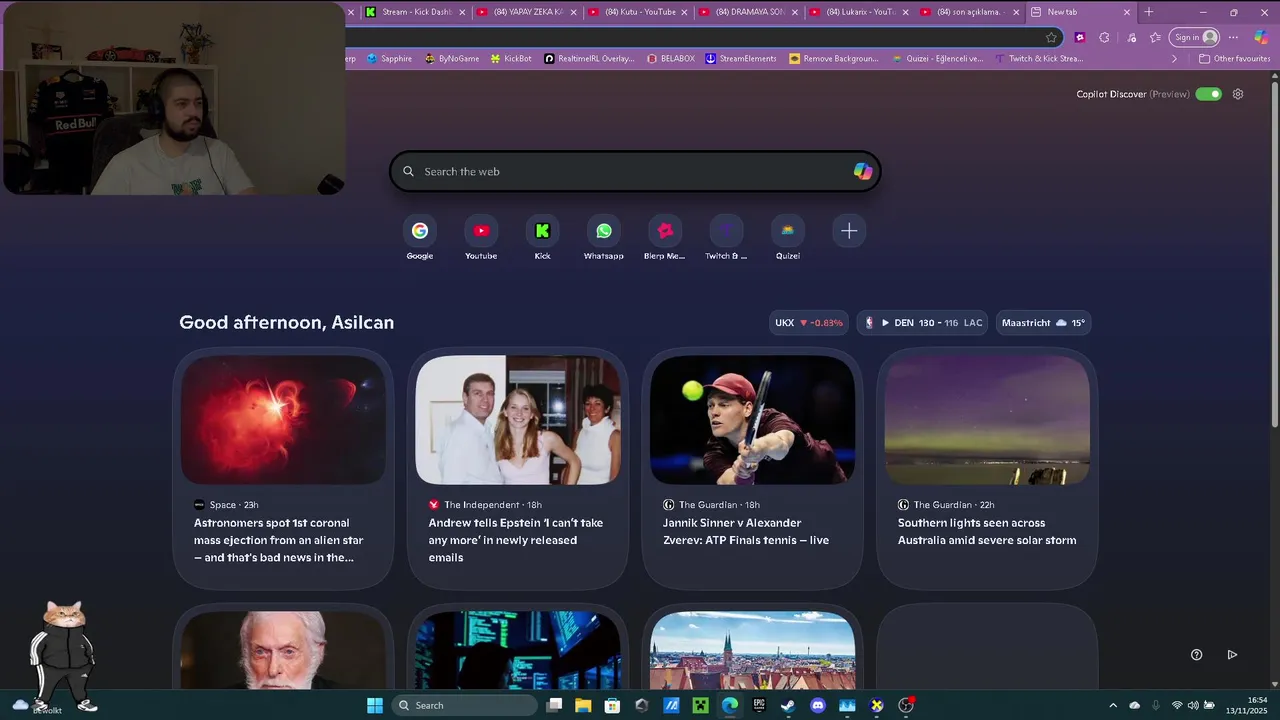Expand hidden bookmarks chevron

click(1174, 59)
